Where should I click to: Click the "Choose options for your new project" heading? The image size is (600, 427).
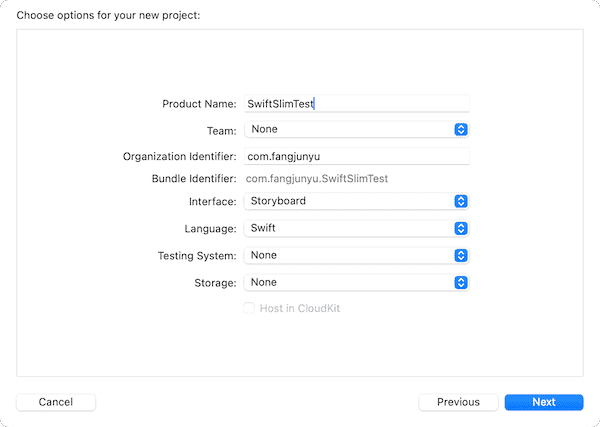[109, 14]
